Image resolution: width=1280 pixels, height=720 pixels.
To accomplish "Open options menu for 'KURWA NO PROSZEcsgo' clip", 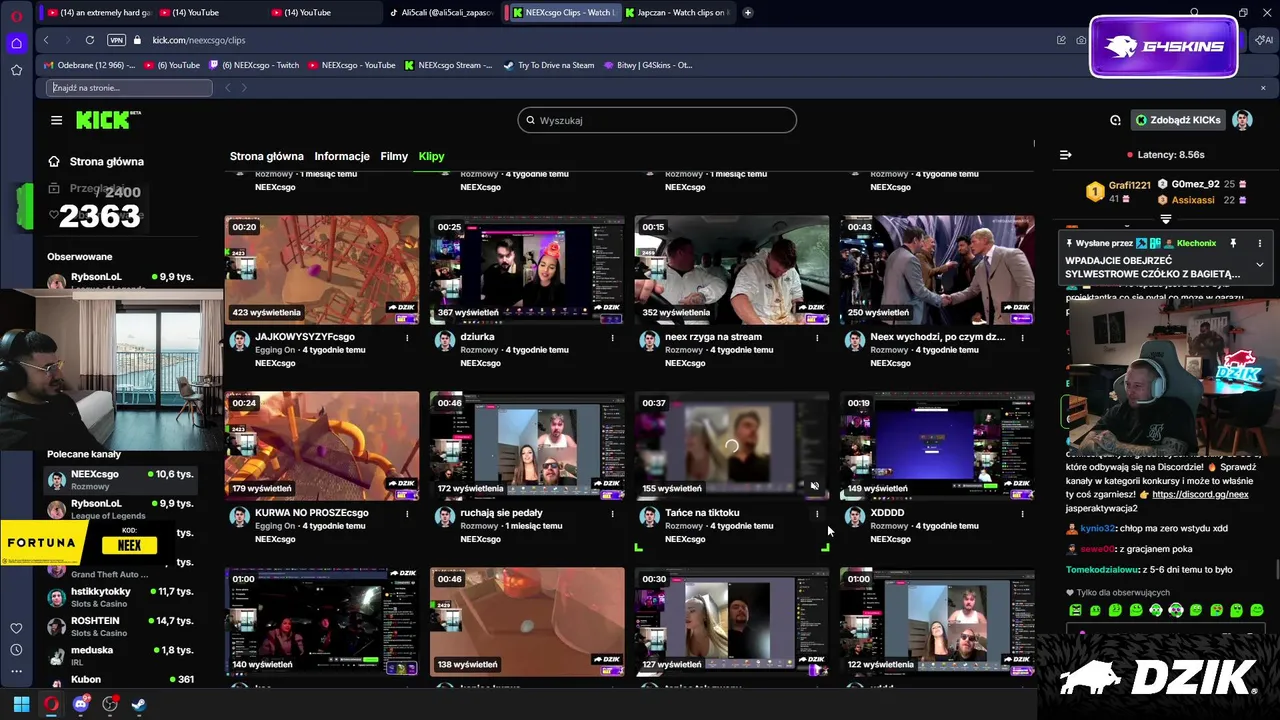I will click(x=407, y=514).
